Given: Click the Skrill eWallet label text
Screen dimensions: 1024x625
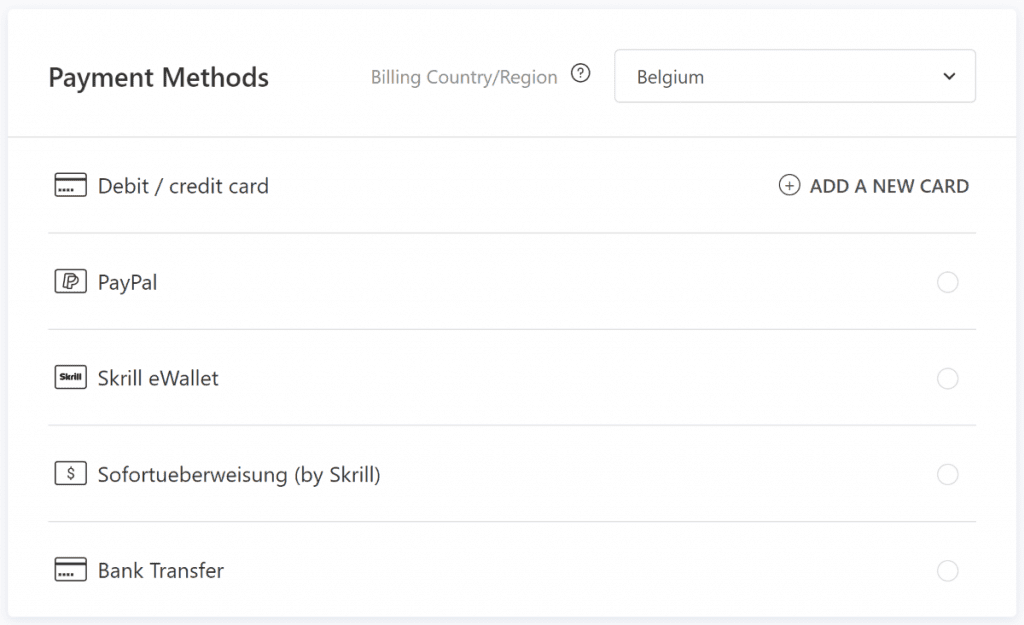Looking at the screenshot, I should click(158, 379).
